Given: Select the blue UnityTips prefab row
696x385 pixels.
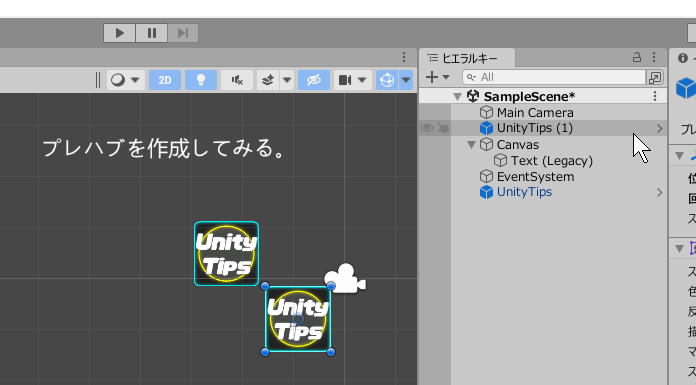Looking at the screenshot, I should 524,192.
